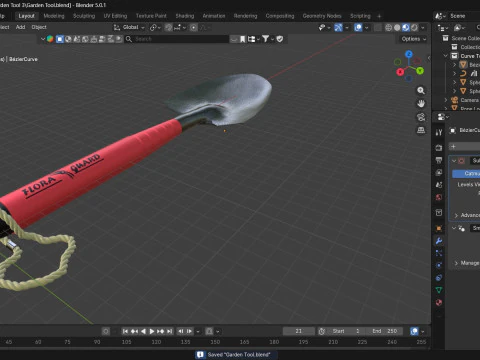The width and height of the screenshot is (480, 360).
Task: Switch to the Shading workspace tab
Action: click(x=185, y=16)
